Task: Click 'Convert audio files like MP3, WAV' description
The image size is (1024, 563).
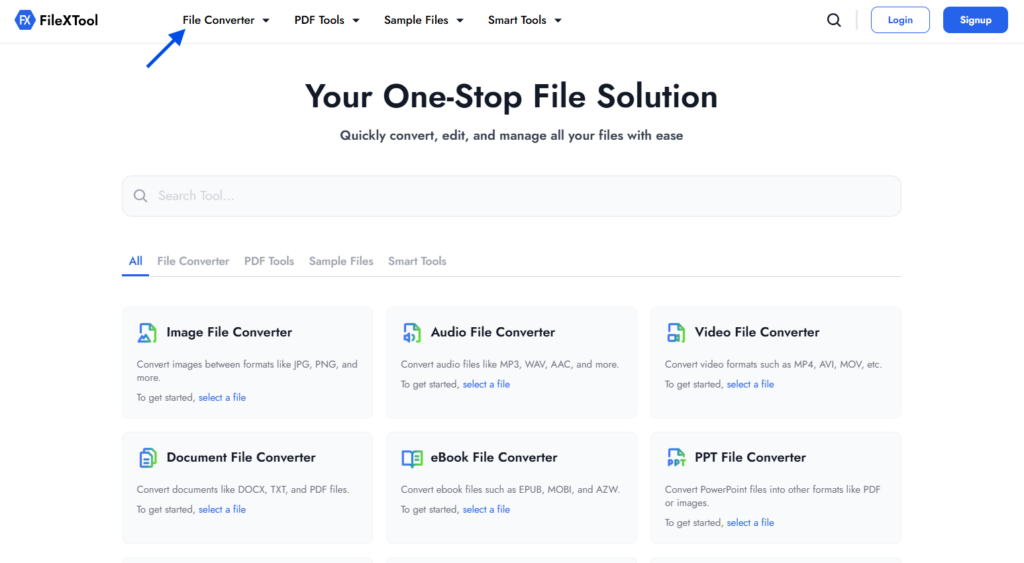Action: click(509, 364)
